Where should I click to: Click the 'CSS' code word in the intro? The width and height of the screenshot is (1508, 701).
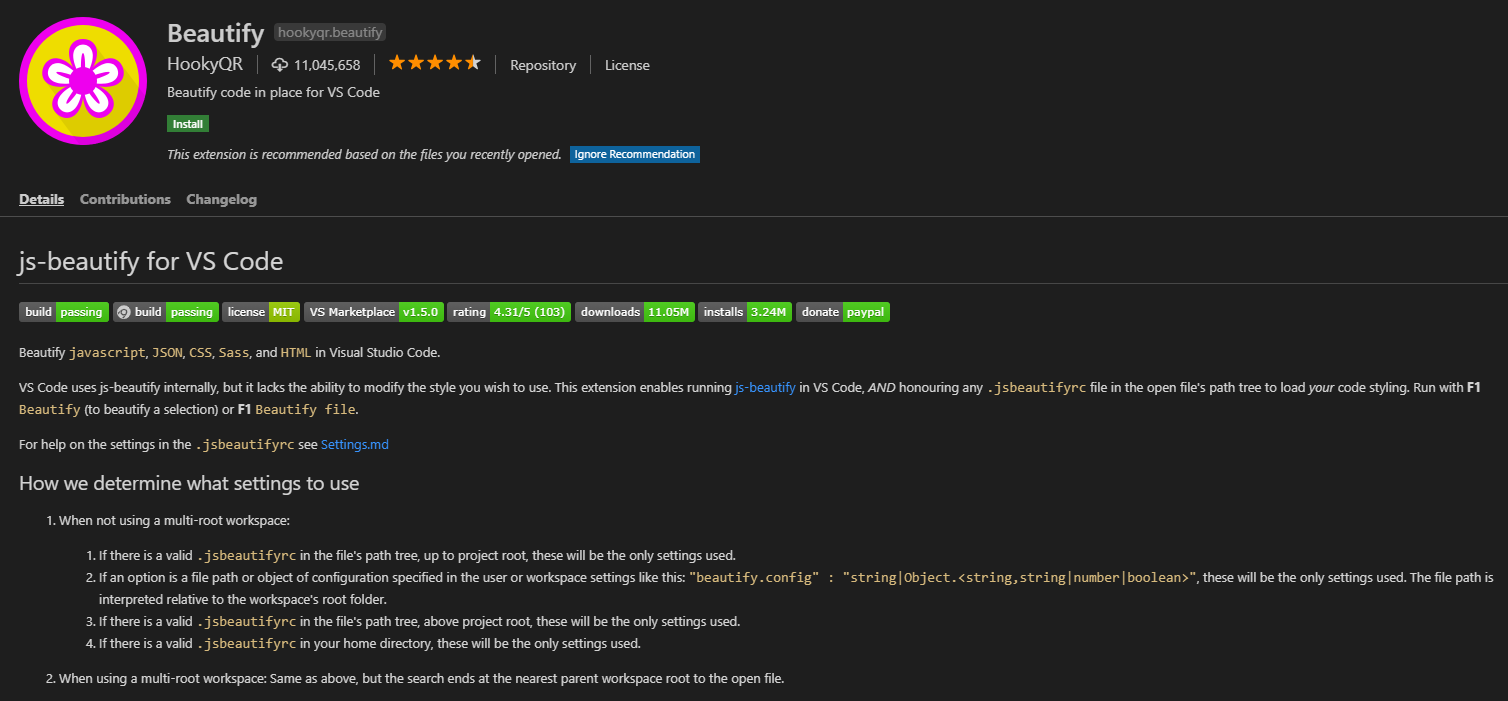[x=201, y=352]
